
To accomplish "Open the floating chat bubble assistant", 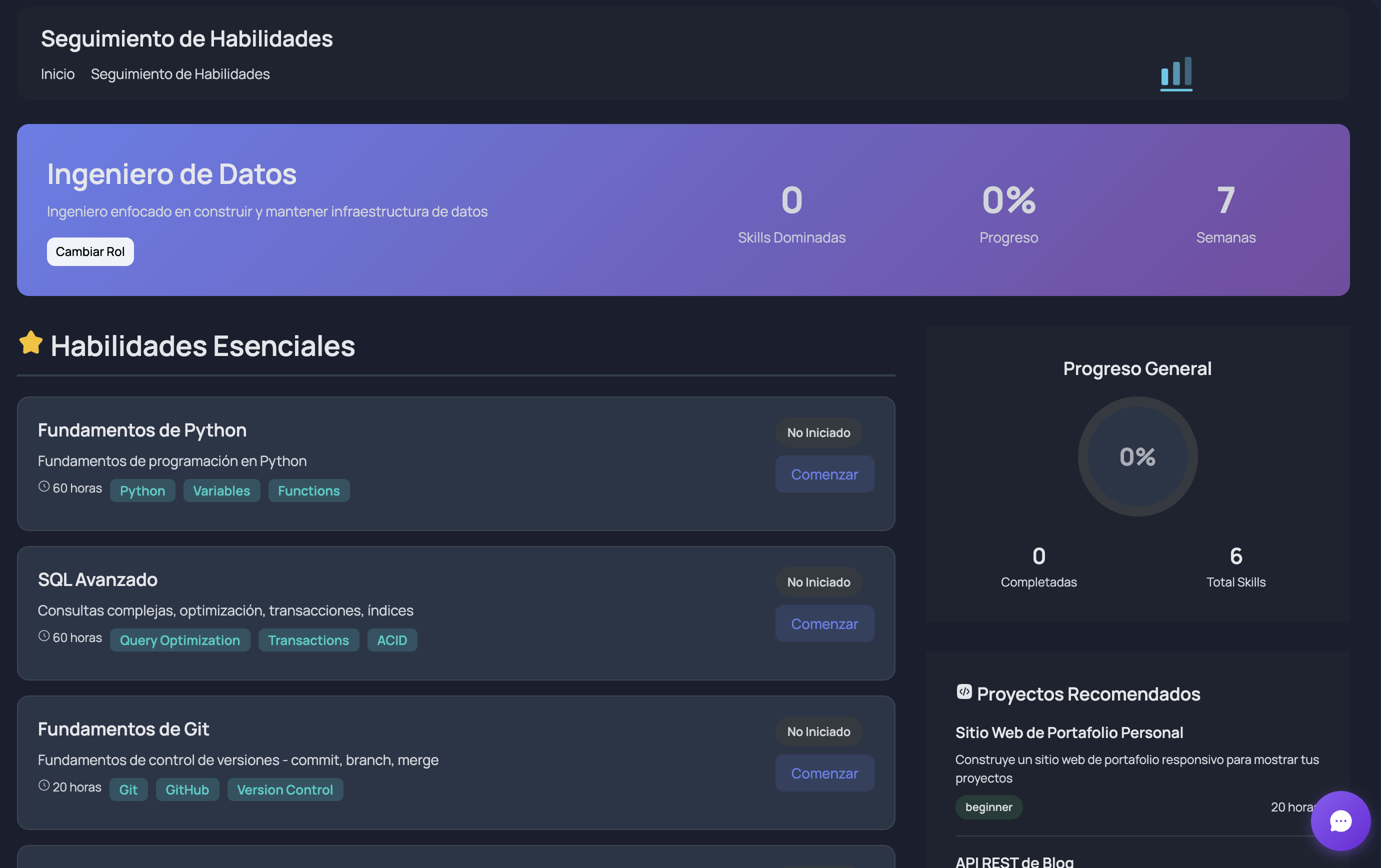I will click(x=1340, y=821).
